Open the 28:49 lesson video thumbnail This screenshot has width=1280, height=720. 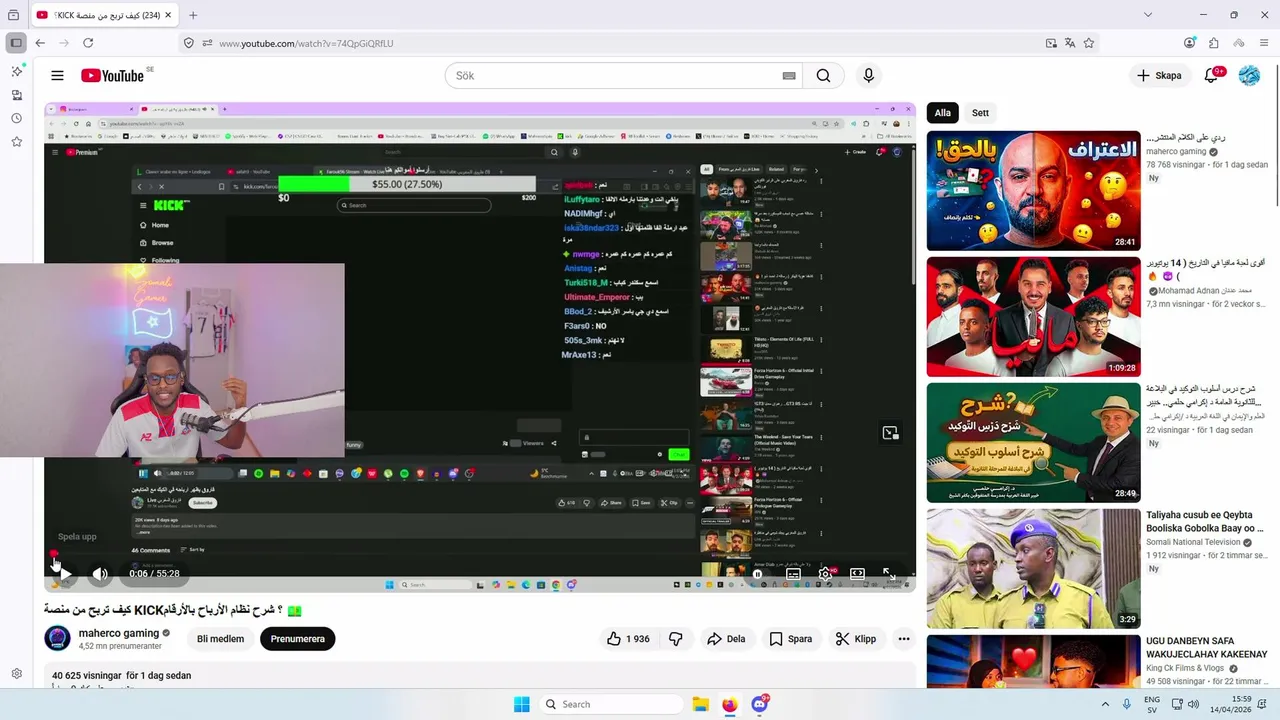1033,443
